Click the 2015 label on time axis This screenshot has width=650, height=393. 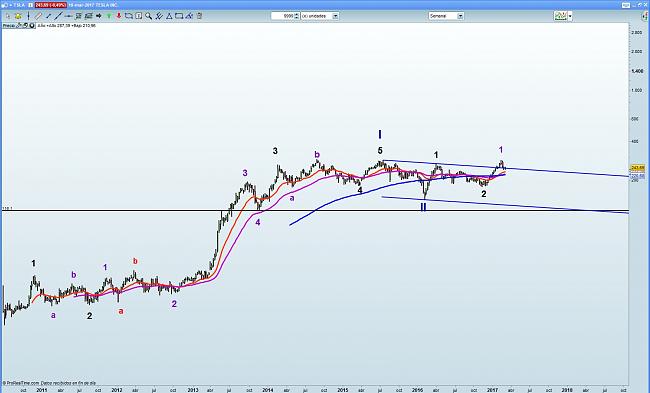click(x=342, y=390)
